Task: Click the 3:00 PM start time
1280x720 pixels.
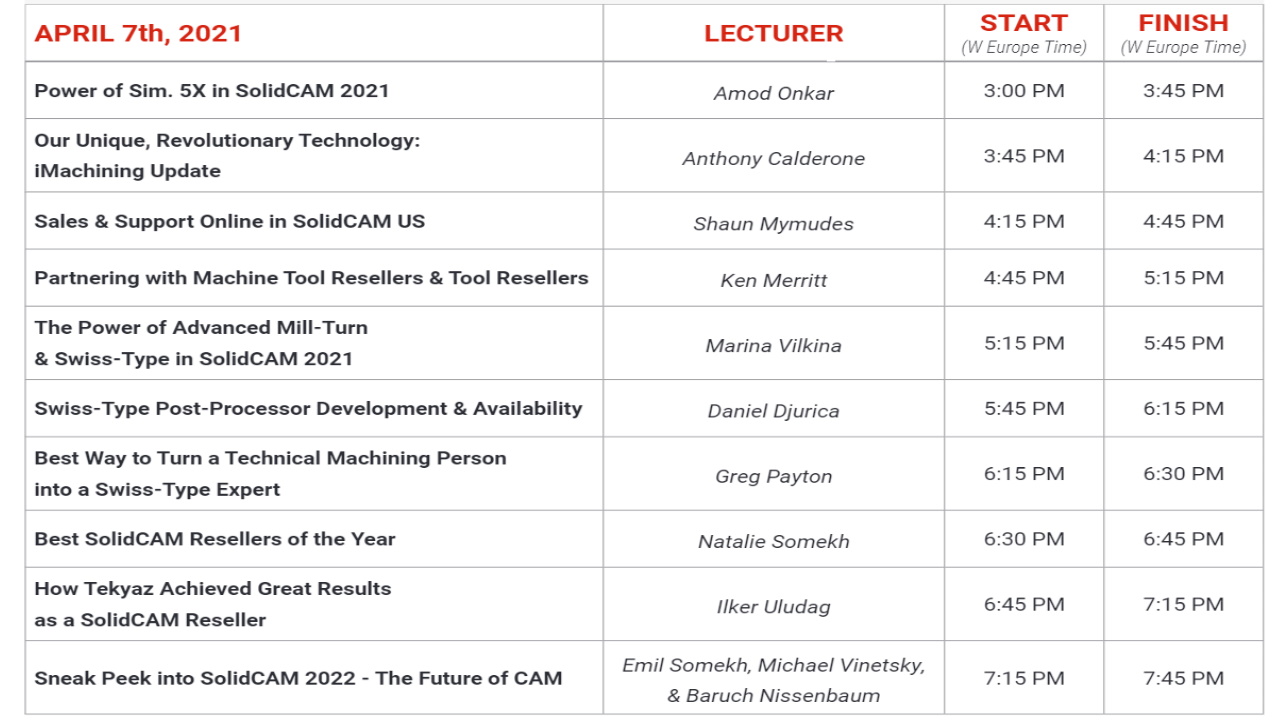Action: (1023, 91)
